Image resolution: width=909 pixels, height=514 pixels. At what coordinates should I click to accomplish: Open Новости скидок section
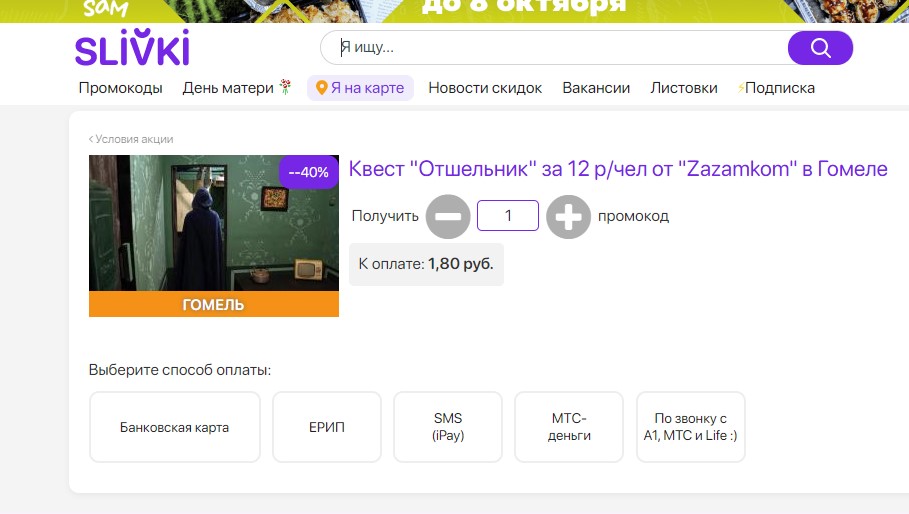(x=485, y=88)
